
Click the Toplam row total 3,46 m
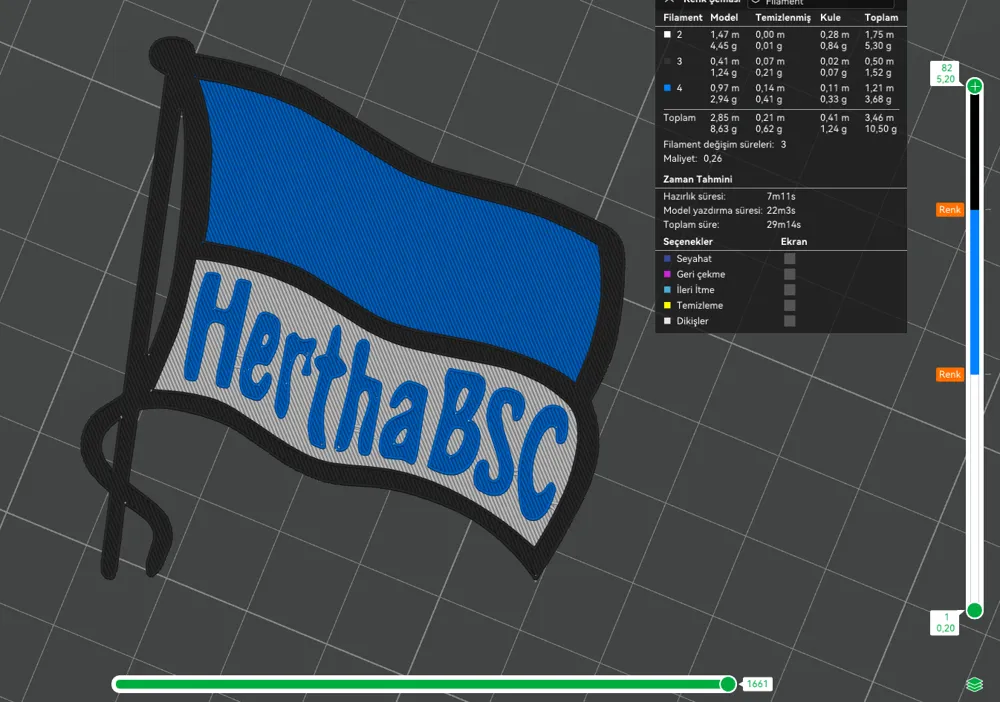(x=879, y=117)
